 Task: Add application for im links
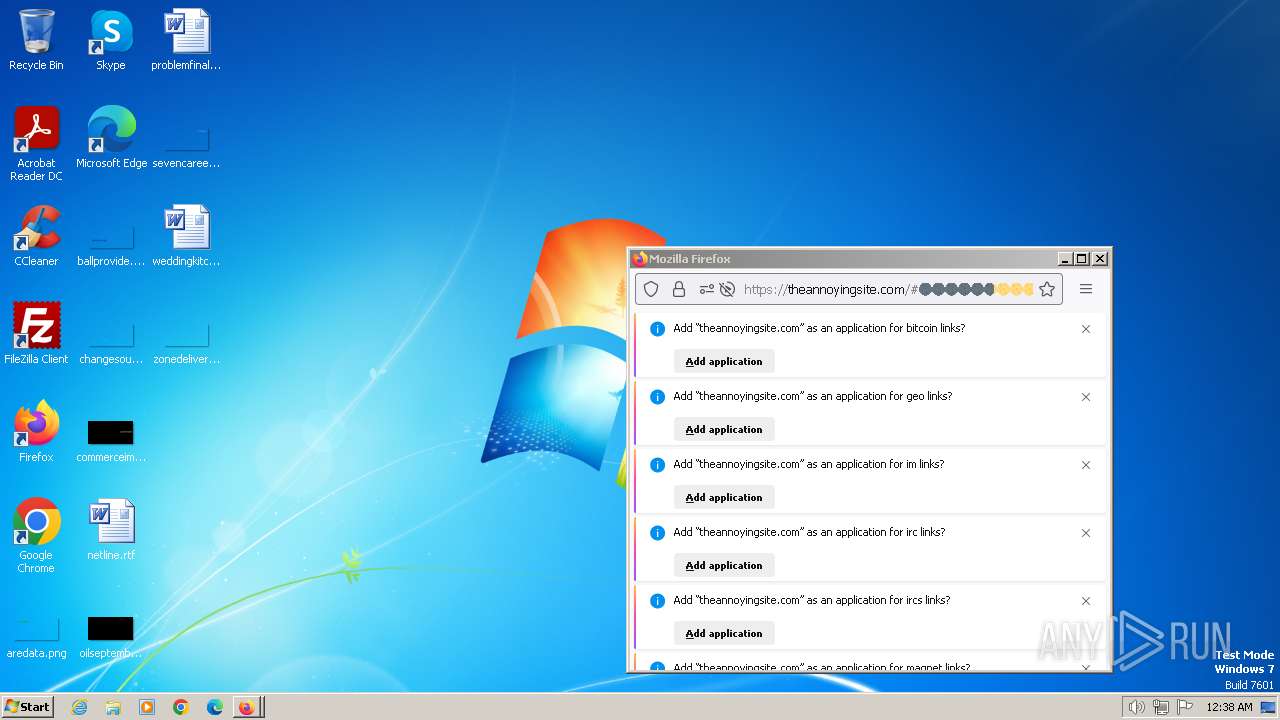pos(724,498)
